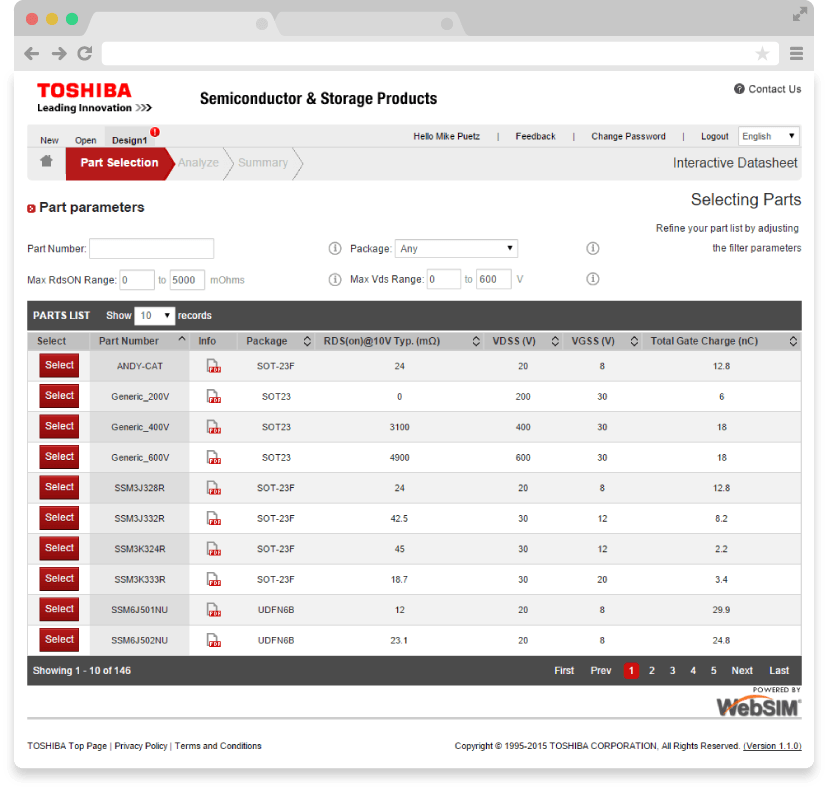Go to results page 5
827x792 pixels.
coord(713,671)
